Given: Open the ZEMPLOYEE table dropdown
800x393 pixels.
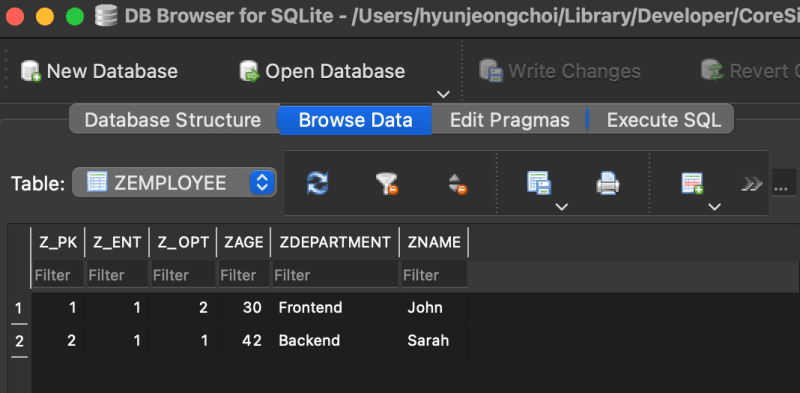Looking at the screenshot, I should click(174, 182).
